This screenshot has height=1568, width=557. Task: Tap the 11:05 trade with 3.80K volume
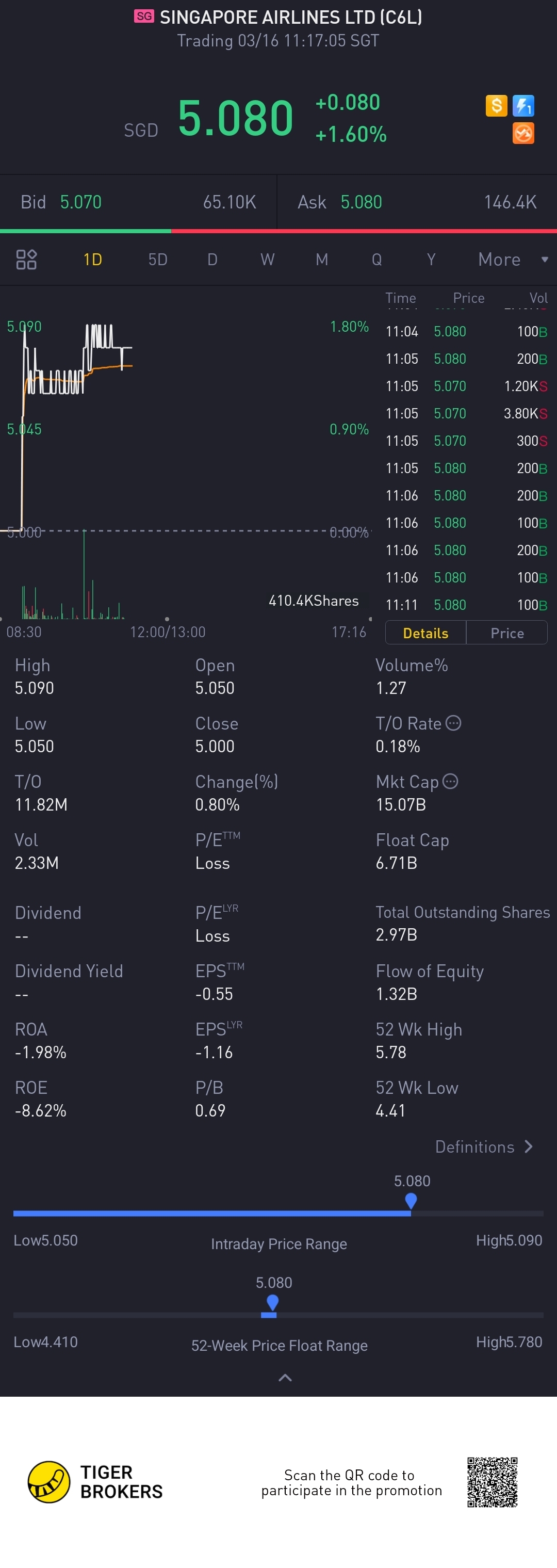(466, 413)
